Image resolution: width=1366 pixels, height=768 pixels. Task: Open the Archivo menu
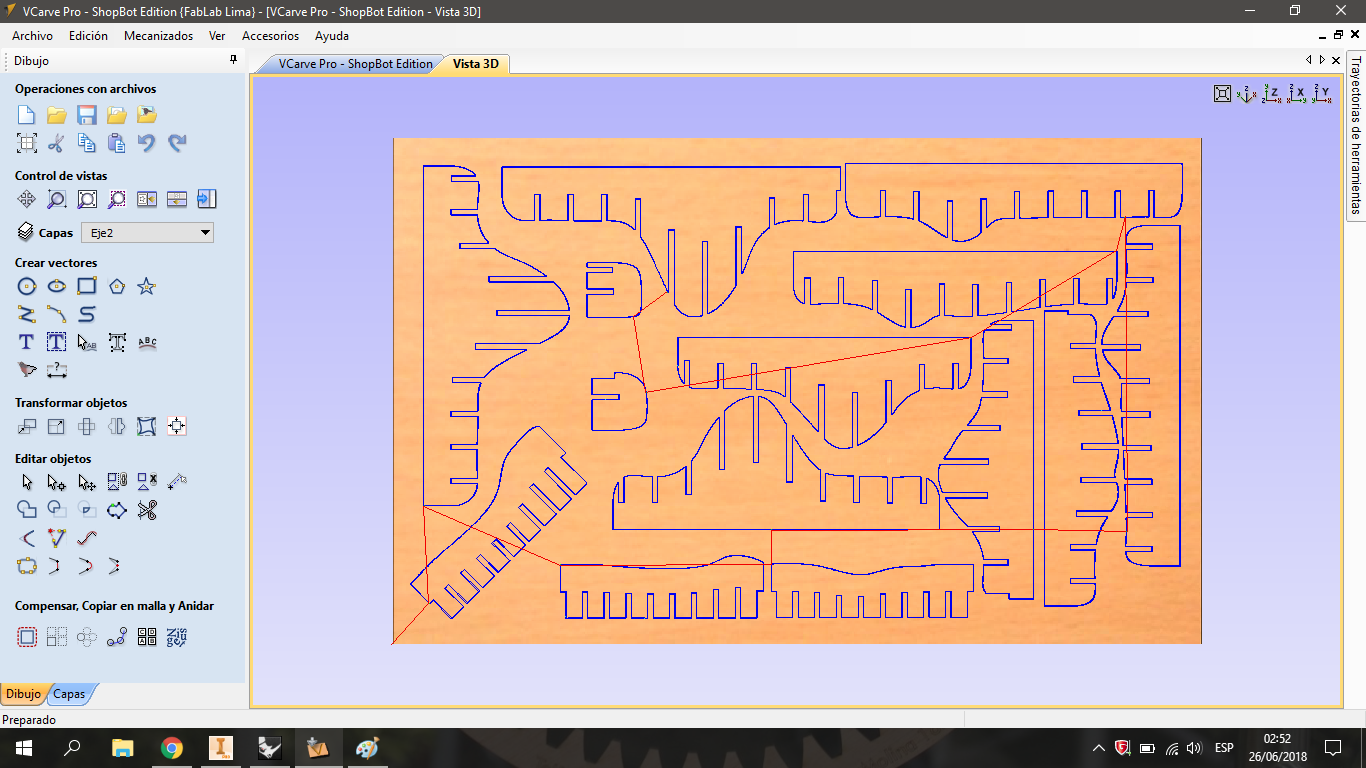pos(33,35)
